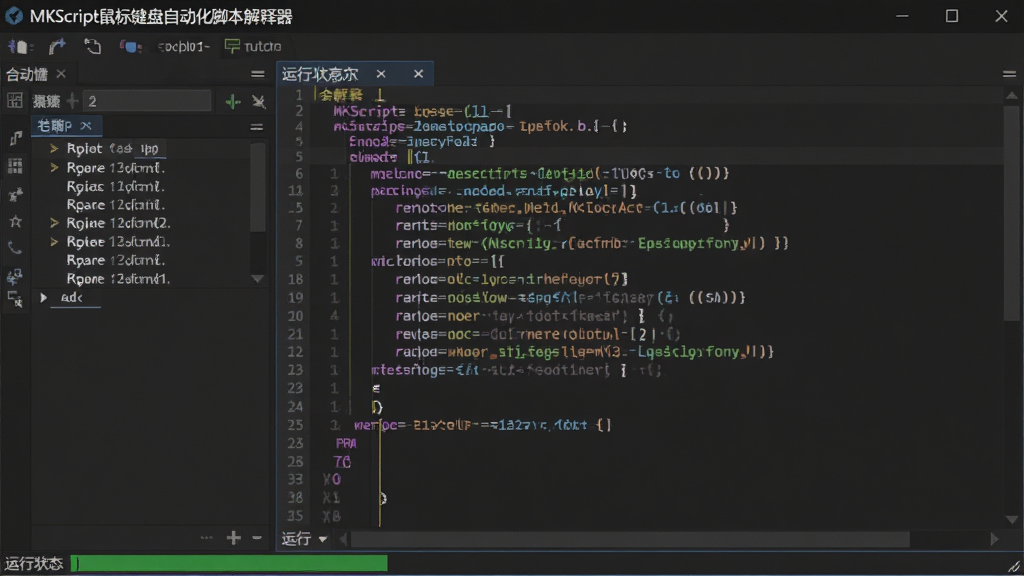Viewport: 1024px width, 576px height.
Task: Open the left panel's top hamburger menu
Action: [x=258, y=74]
